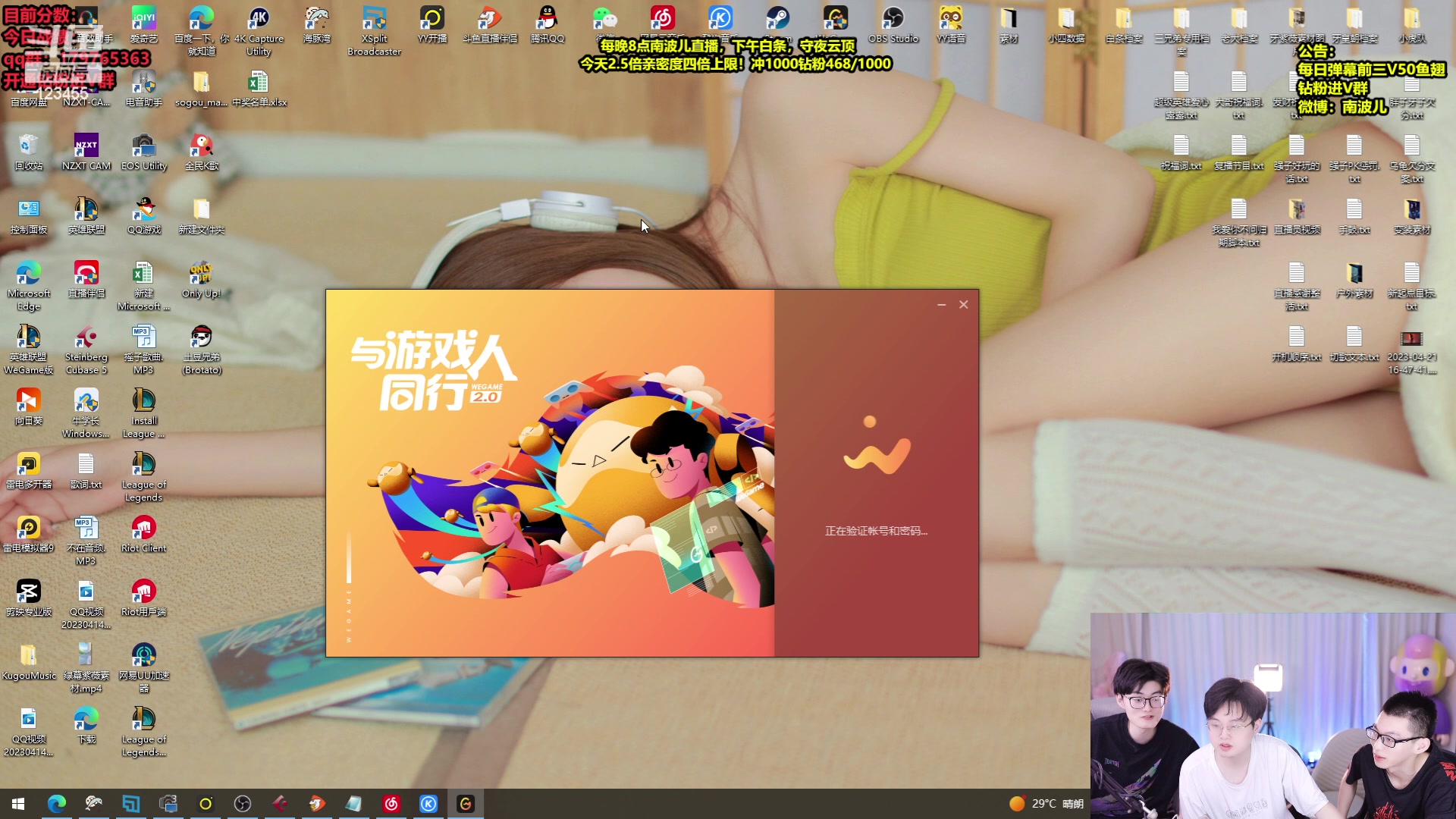
Task: Open 全民K歌 desktop shortcut
Action: pos(201,152)
